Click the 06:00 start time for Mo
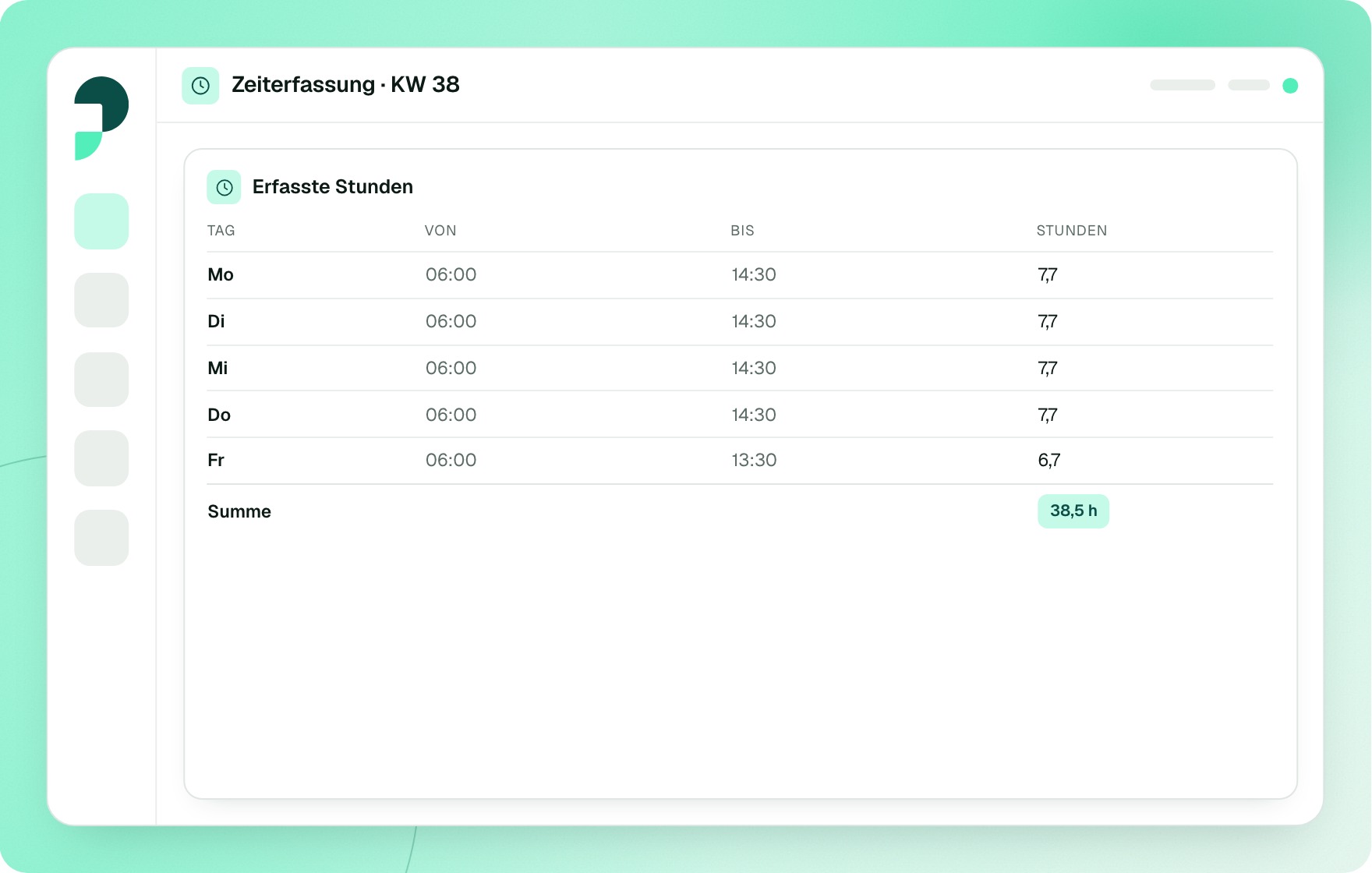This screenshot has width=1372, height=873. click(451, 274)
